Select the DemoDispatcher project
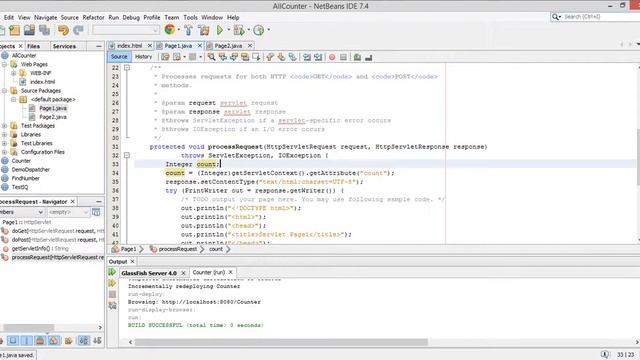 [x=31, y=169]
